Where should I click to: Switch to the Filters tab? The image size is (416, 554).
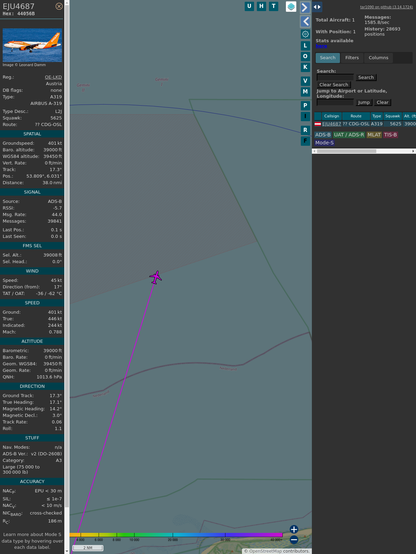pos(352,58)
